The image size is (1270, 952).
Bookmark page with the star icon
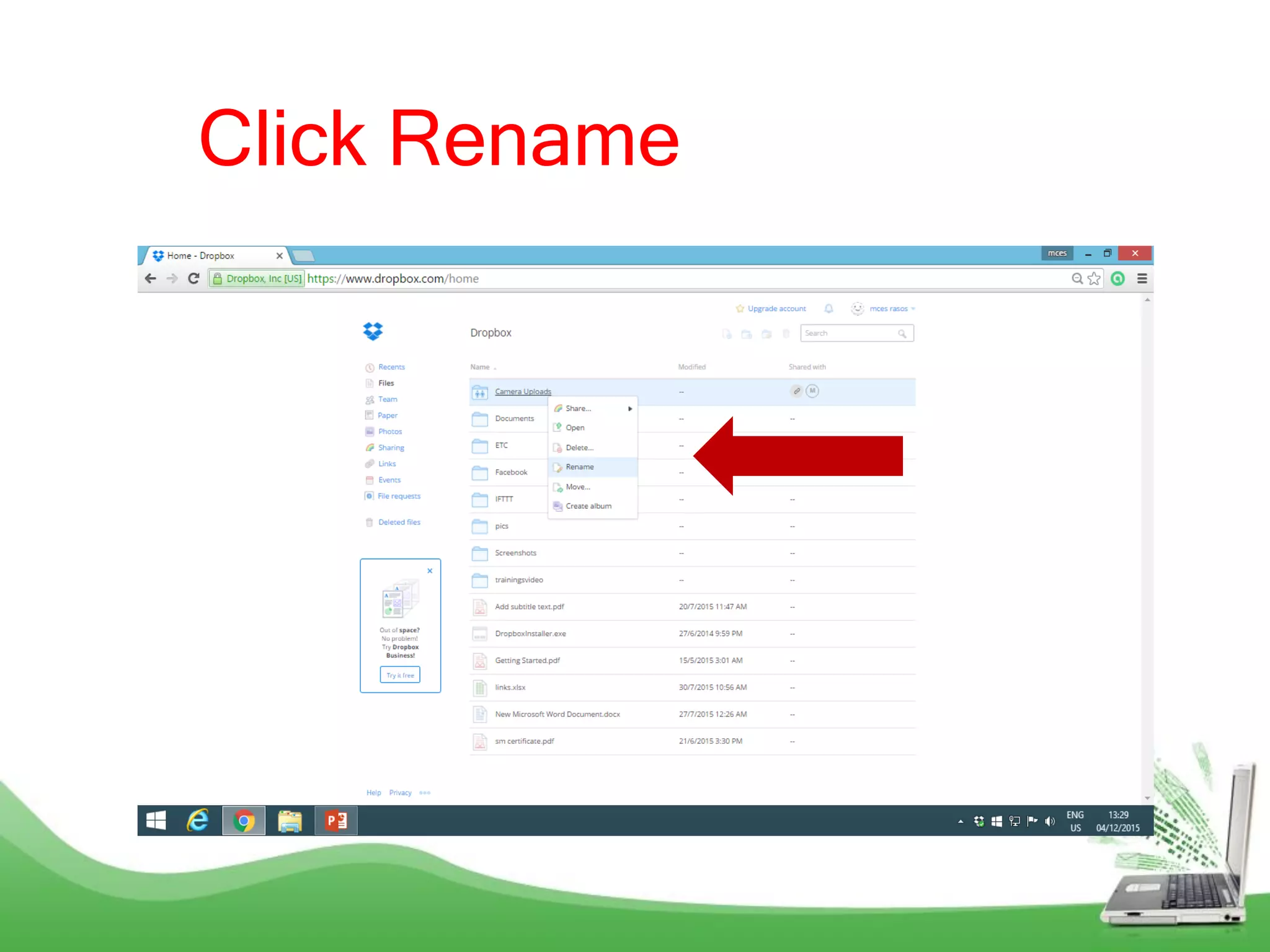point(1095,279)
